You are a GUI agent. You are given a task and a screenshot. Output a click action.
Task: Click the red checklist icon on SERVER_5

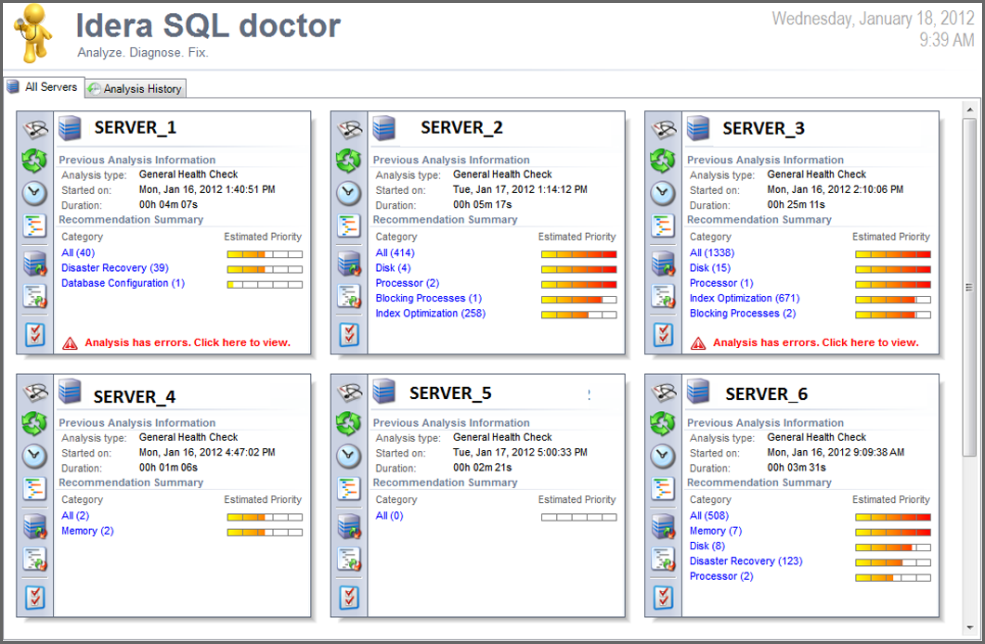pos(348,597)
